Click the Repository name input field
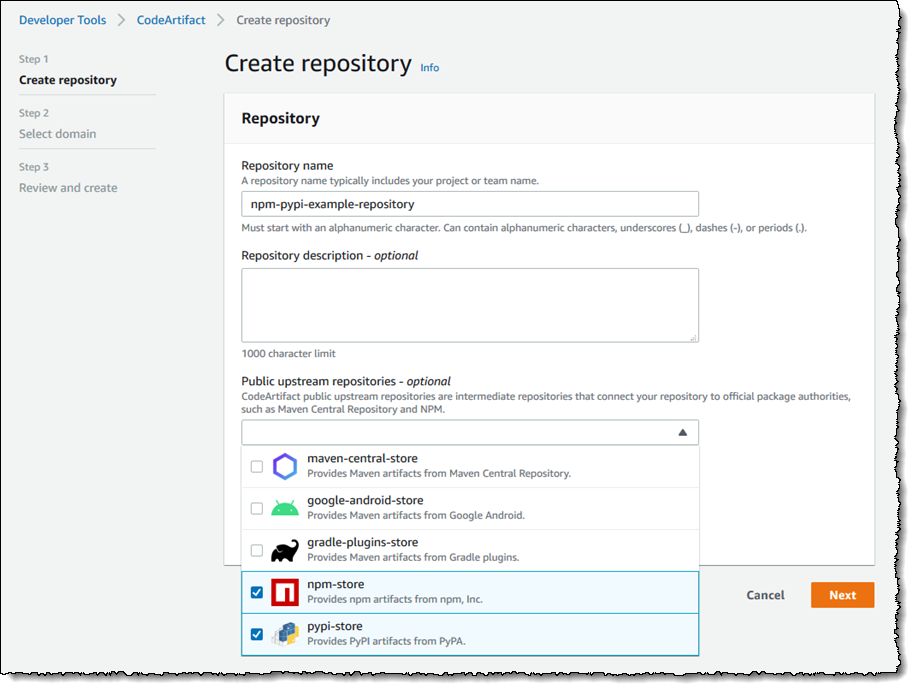The width and height of the screenshot is (917, 694). point(470,204)
